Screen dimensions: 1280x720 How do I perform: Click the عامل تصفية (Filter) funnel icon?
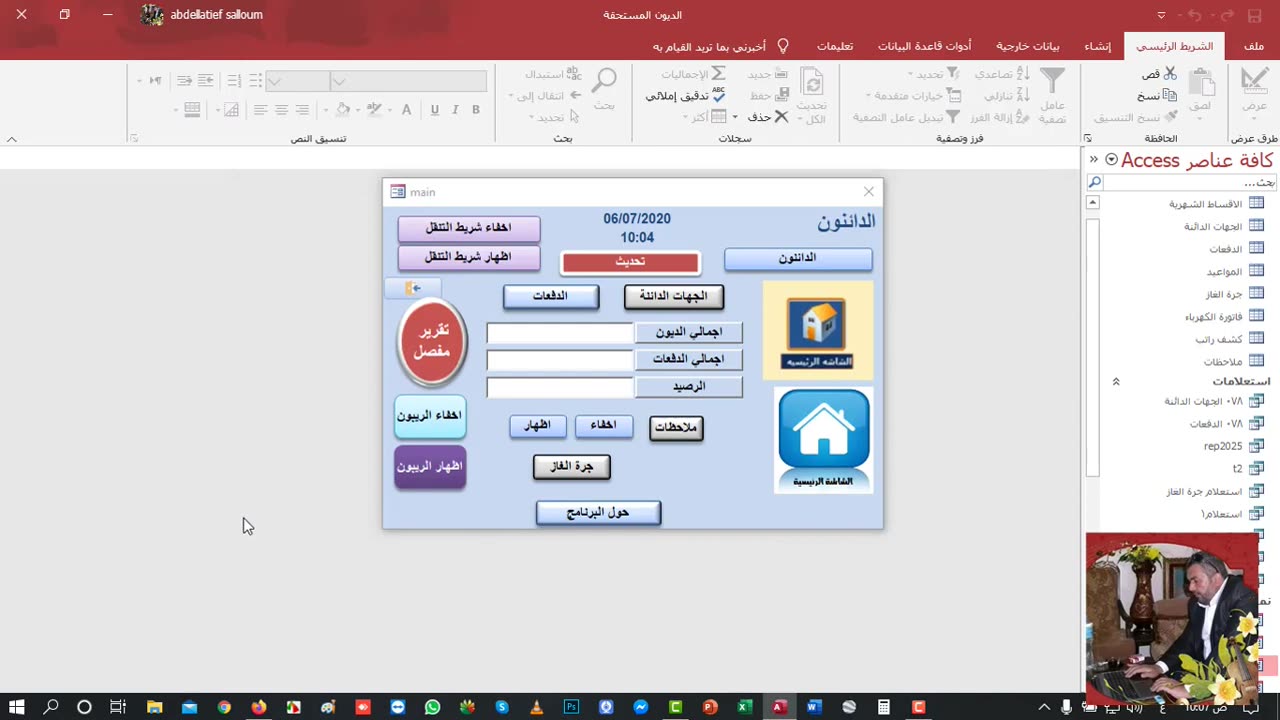[1053, 82]
